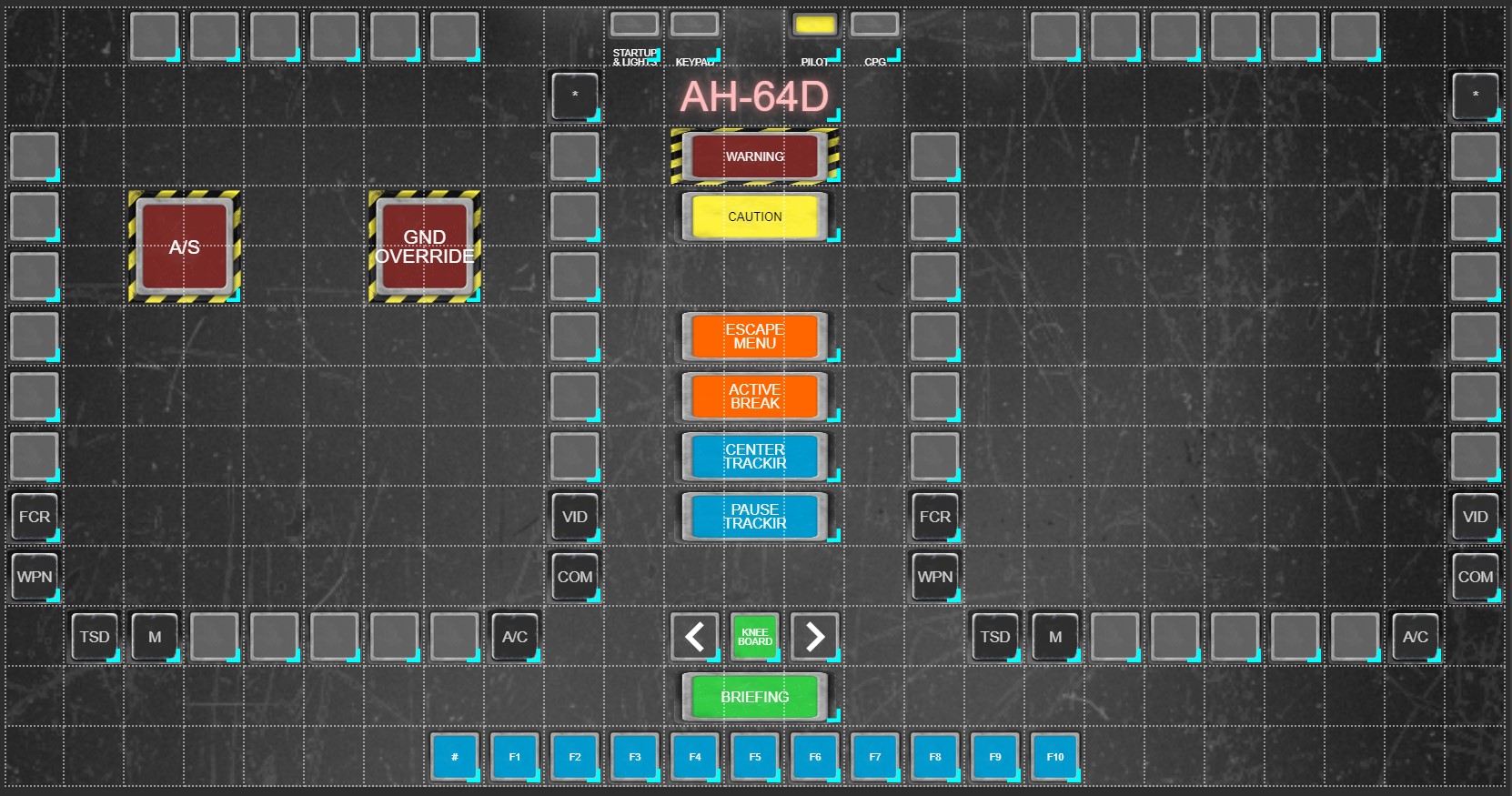Click the CENTER TRACKIR button
Screen dimensions: 1512x796
(x=754, y=457)
